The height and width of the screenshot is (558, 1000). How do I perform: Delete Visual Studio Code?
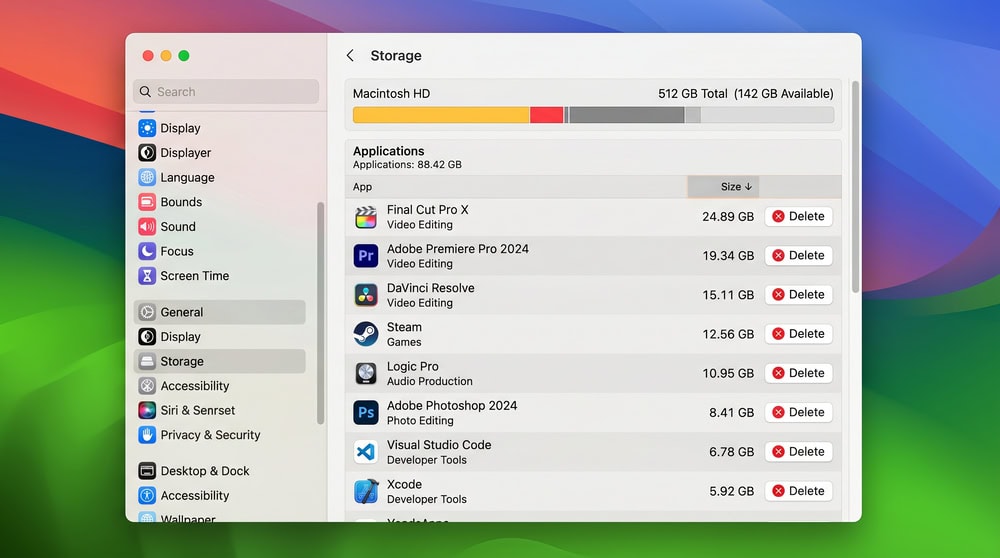(798, 452)
